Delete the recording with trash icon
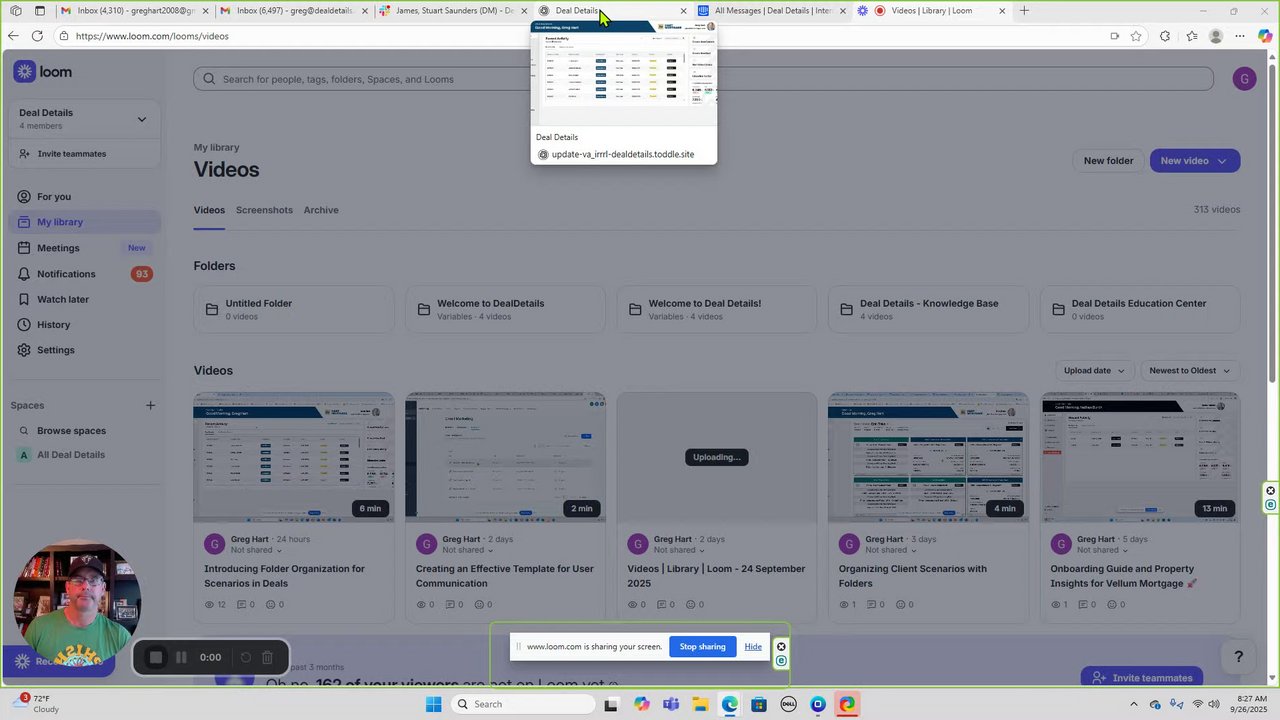Screen dimensions: 1280x720 [267, 657]
